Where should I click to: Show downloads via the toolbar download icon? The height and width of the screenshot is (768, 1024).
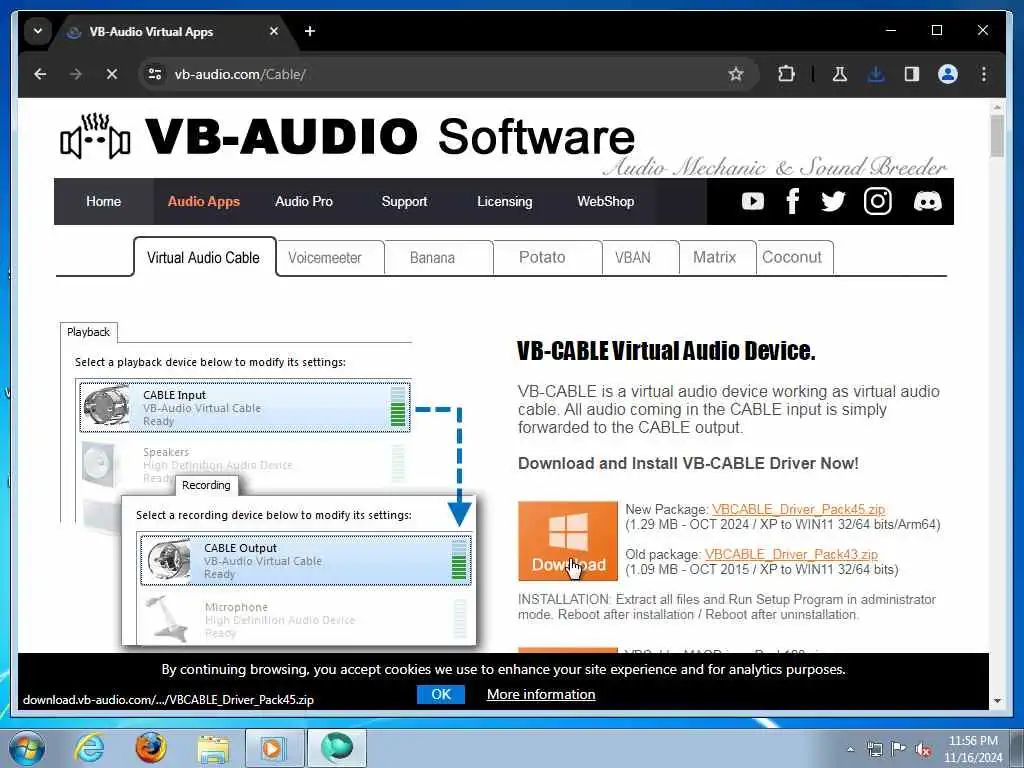coord(876,74)
